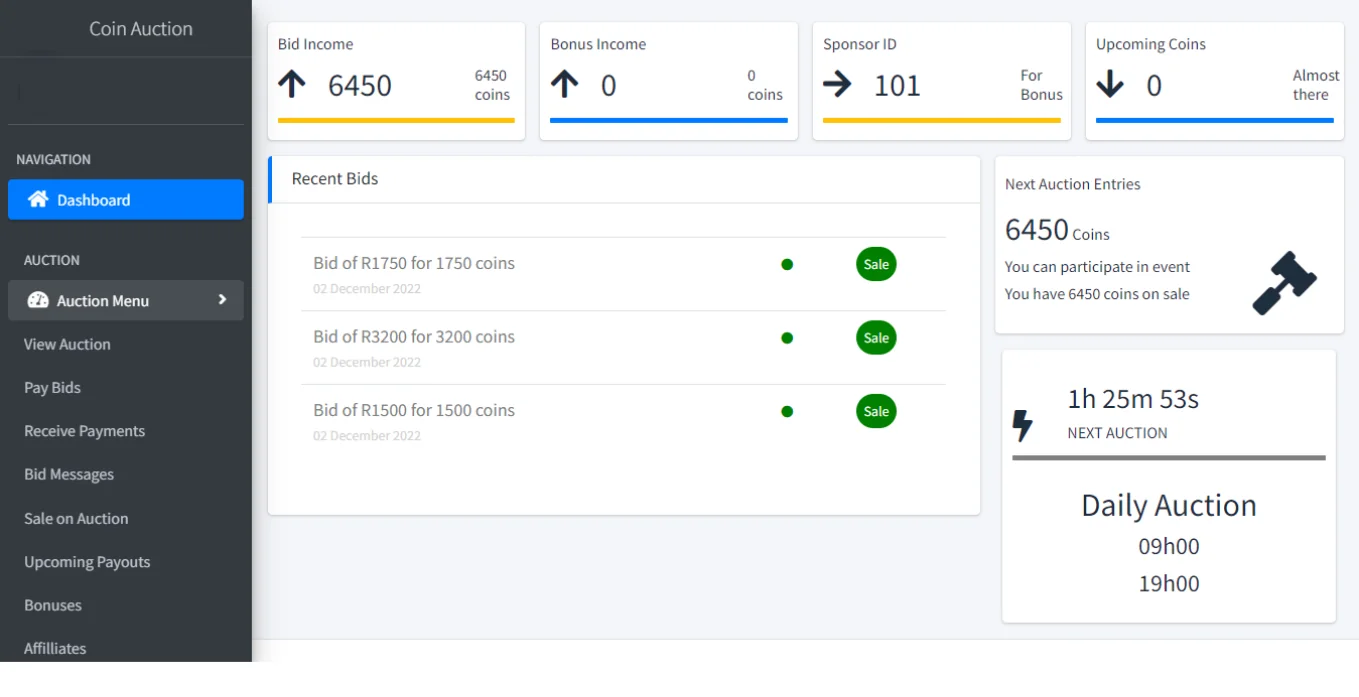The image size is (1359, 697).
Task: Click the home icon on Dashboard
Action: click(x=38, y=199)
